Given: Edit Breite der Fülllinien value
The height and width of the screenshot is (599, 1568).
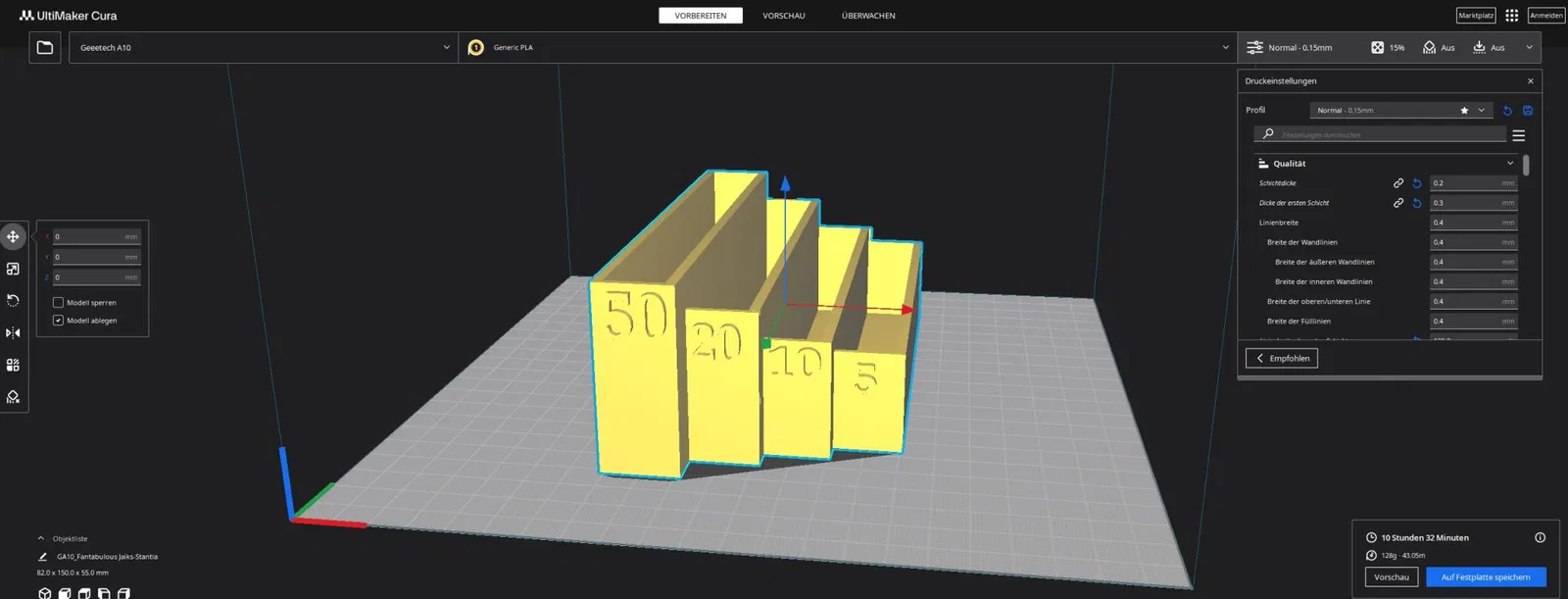Looking at the screenshot, I should click(x=1474, y=321).
